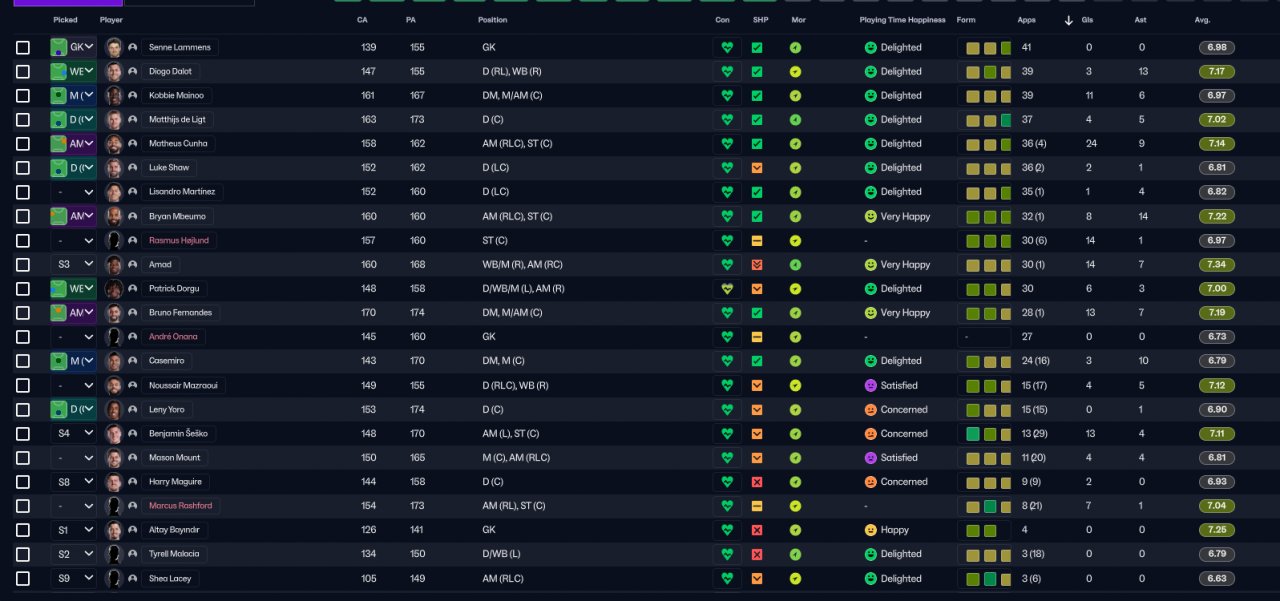Tick the checkbox for Shea Lacey
This screenshot has height=601, width=1280.
pos(23,578)
